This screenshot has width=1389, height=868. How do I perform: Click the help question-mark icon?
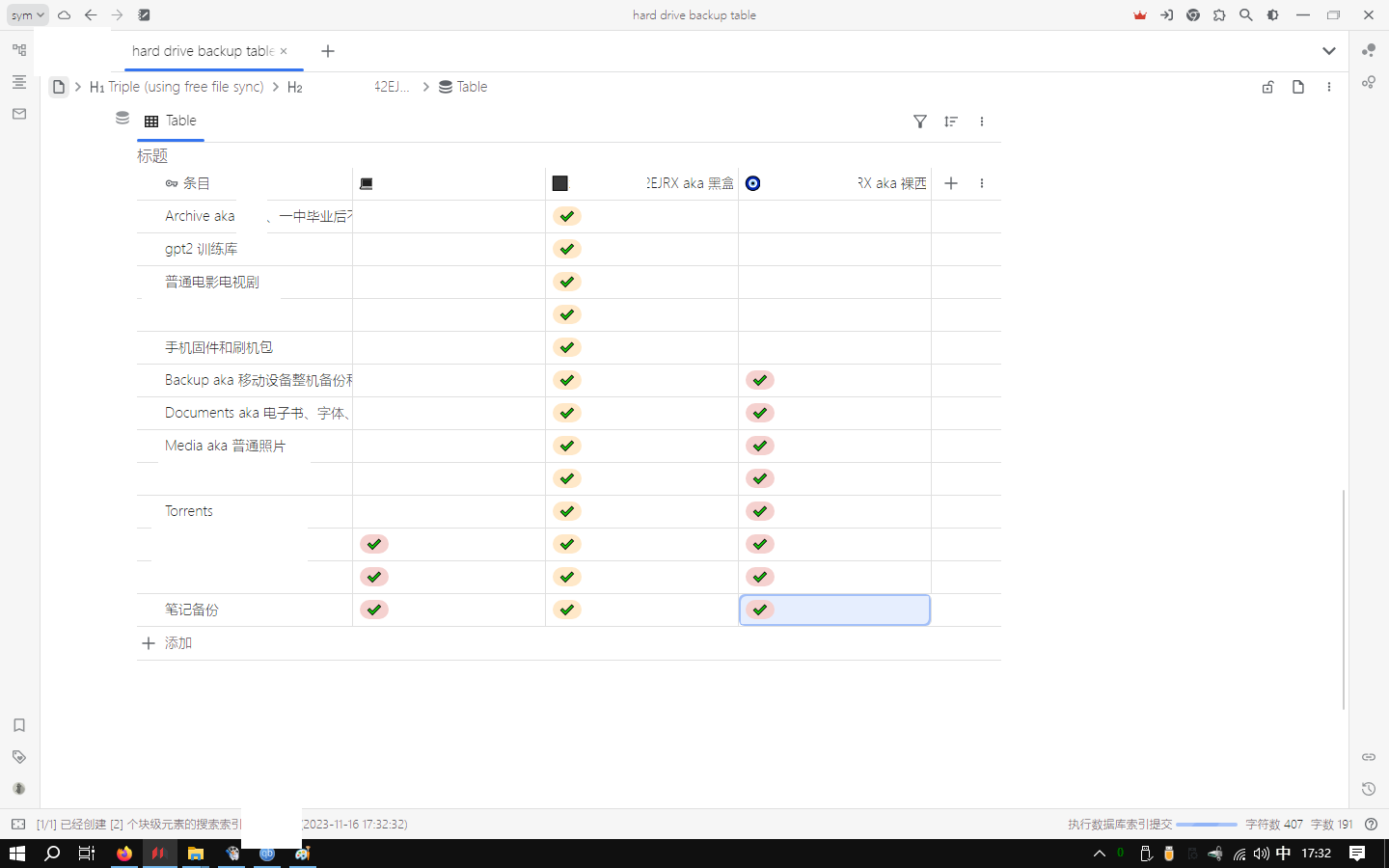coord(1371,825)
